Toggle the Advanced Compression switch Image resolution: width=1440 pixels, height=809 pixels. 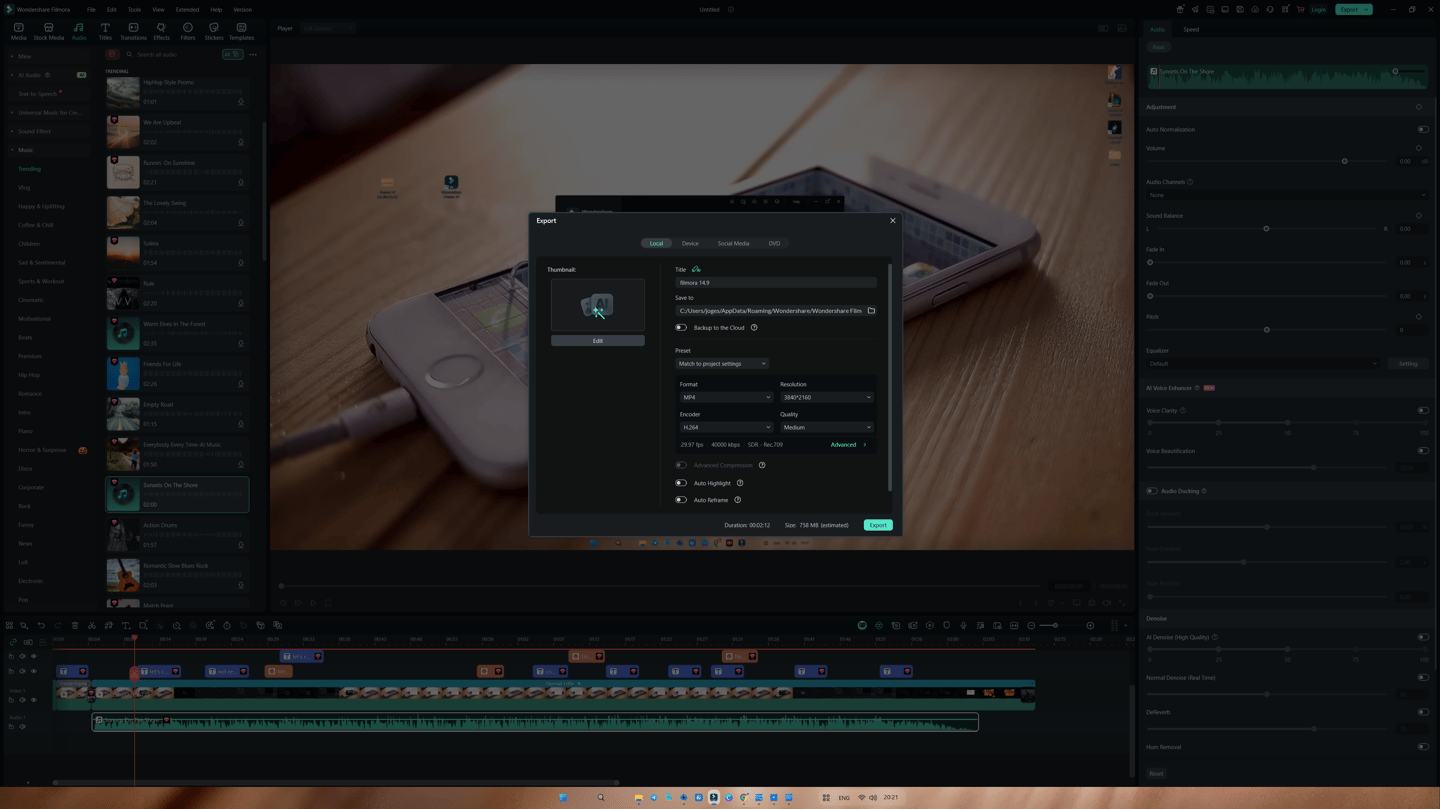pyautogui.click(x=681, y=465)
